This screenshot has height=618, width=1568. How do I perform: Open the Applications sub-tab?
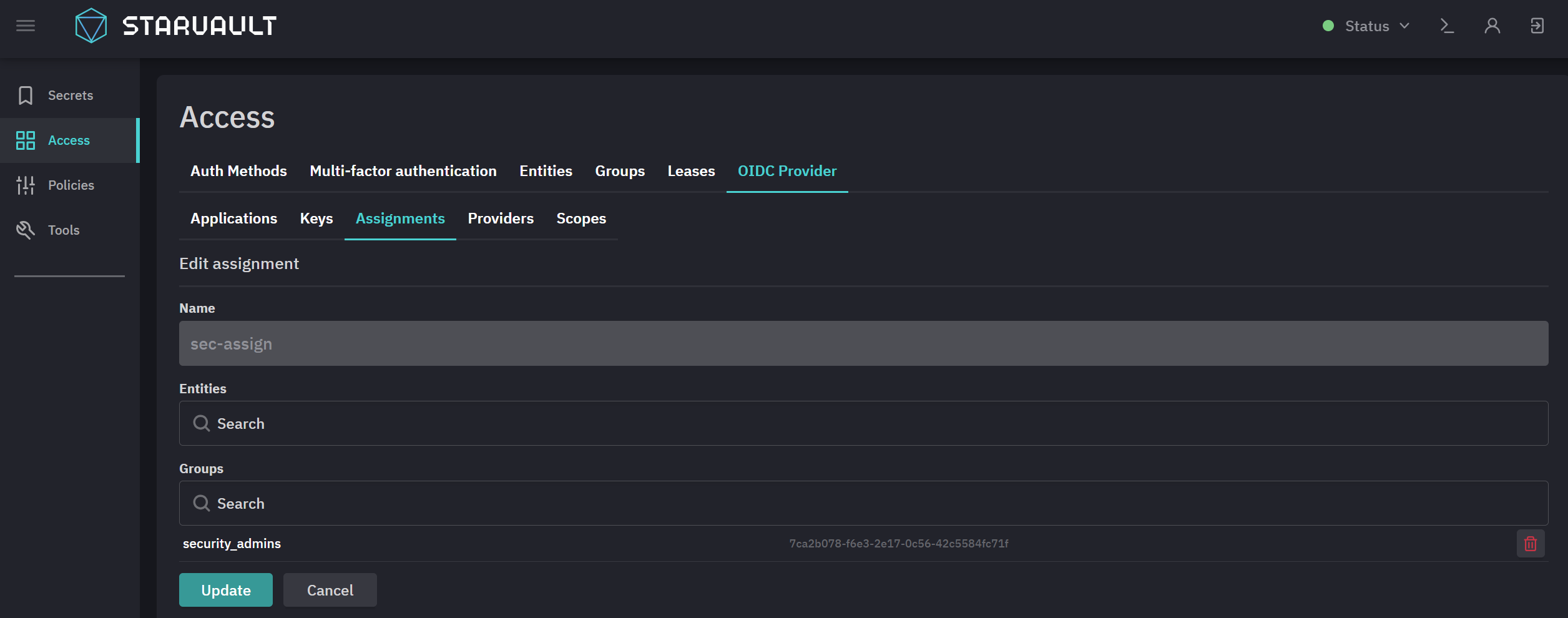[233, 218]
